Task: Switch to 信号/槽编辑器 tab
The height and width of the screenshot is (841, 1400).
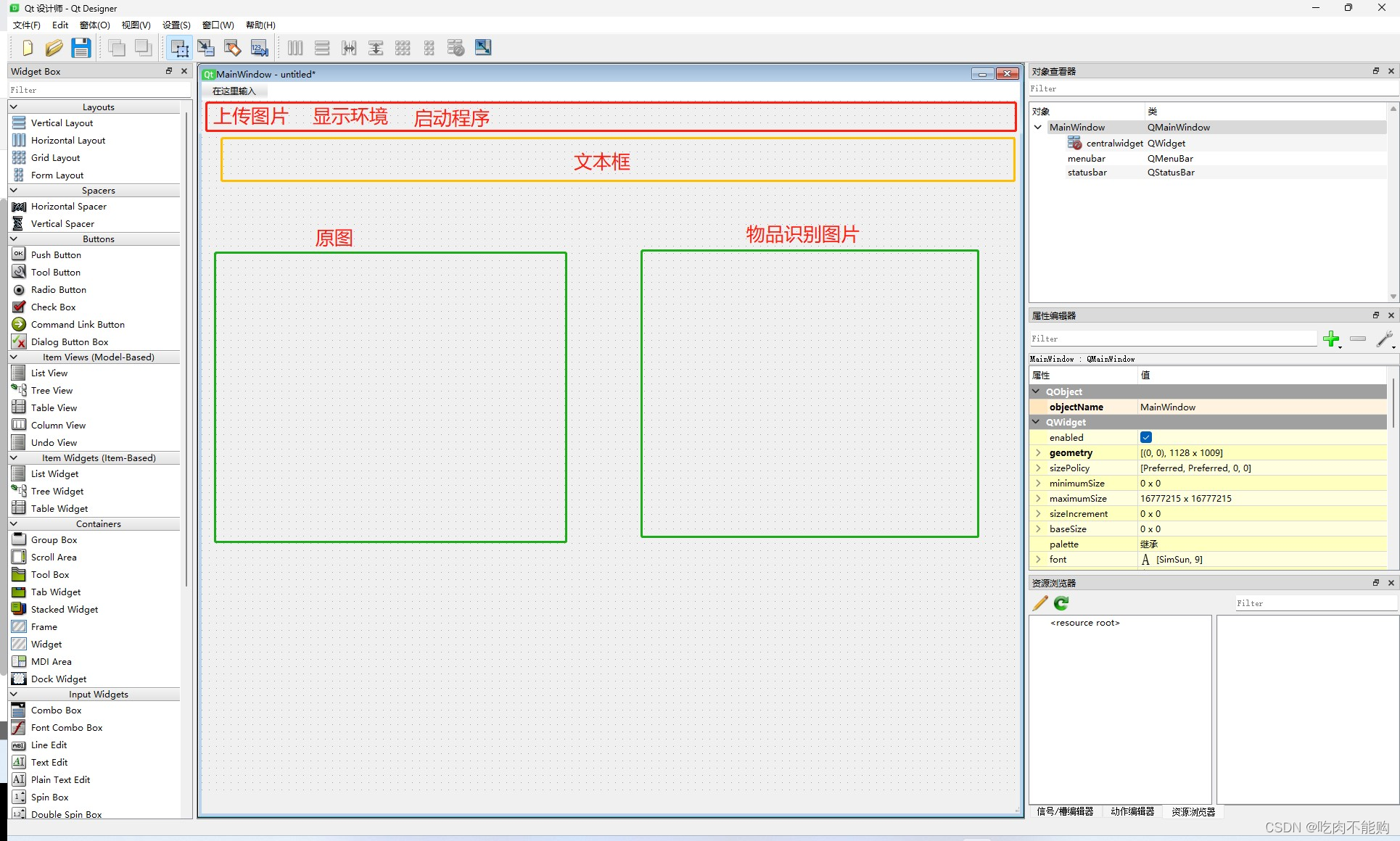Action: click(1064, 811)
